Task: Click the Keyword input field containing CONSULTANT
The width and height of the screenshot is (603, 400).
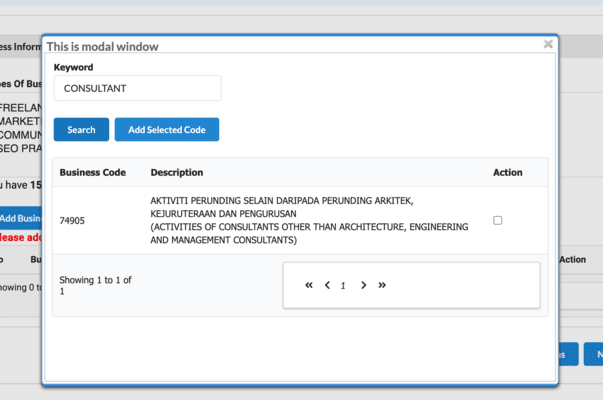Action: [137, 88]
